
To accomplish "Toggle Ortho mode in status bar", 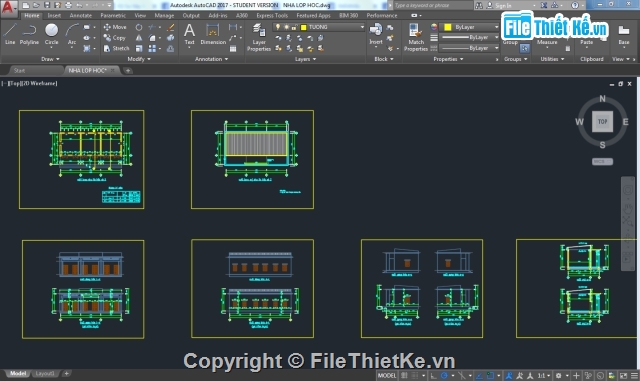I will (433, 375).
